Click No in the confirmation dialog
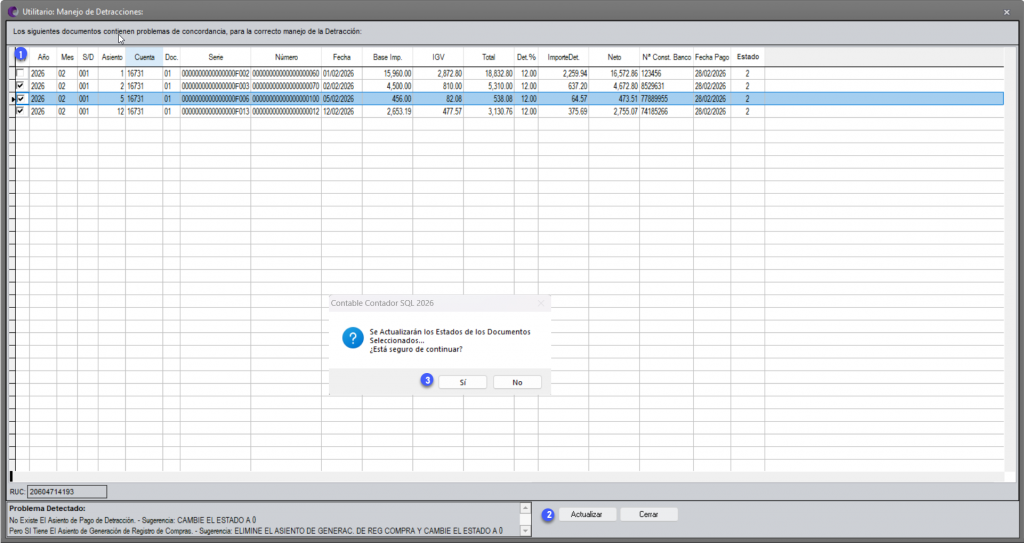1024x543 pixels. pos(517,382)
